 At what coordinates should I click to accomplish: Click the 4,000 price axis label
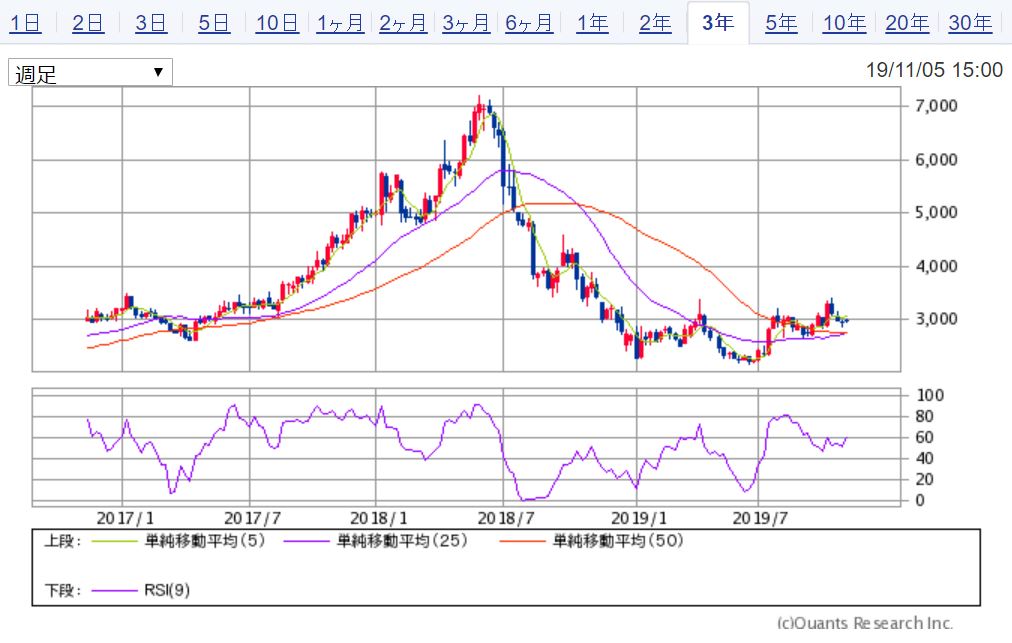(x=936, y=266)
